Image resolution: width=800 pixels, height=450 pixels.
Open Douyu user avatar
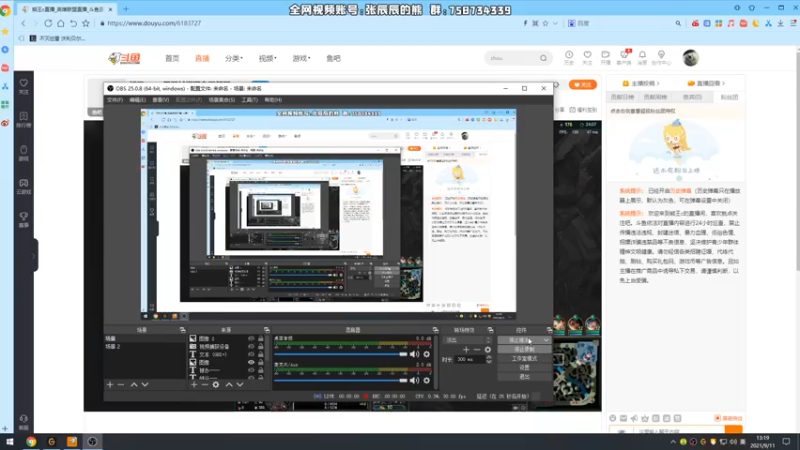[x=690, y=58]
